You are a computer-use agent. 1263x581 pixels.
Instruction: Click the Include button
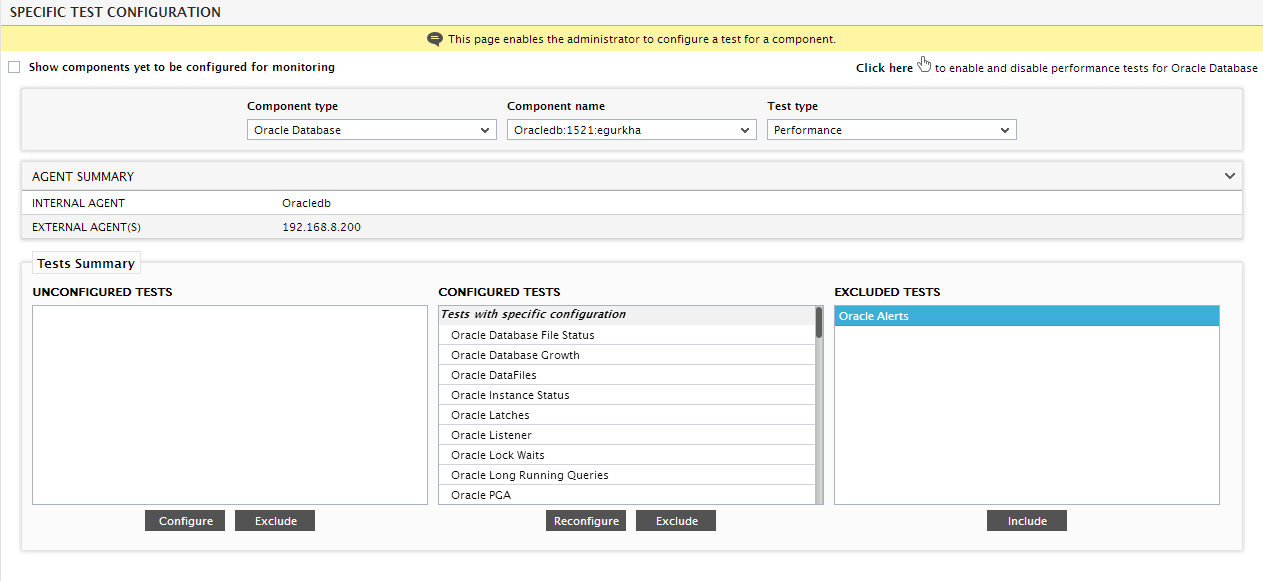pos(1027,521)
